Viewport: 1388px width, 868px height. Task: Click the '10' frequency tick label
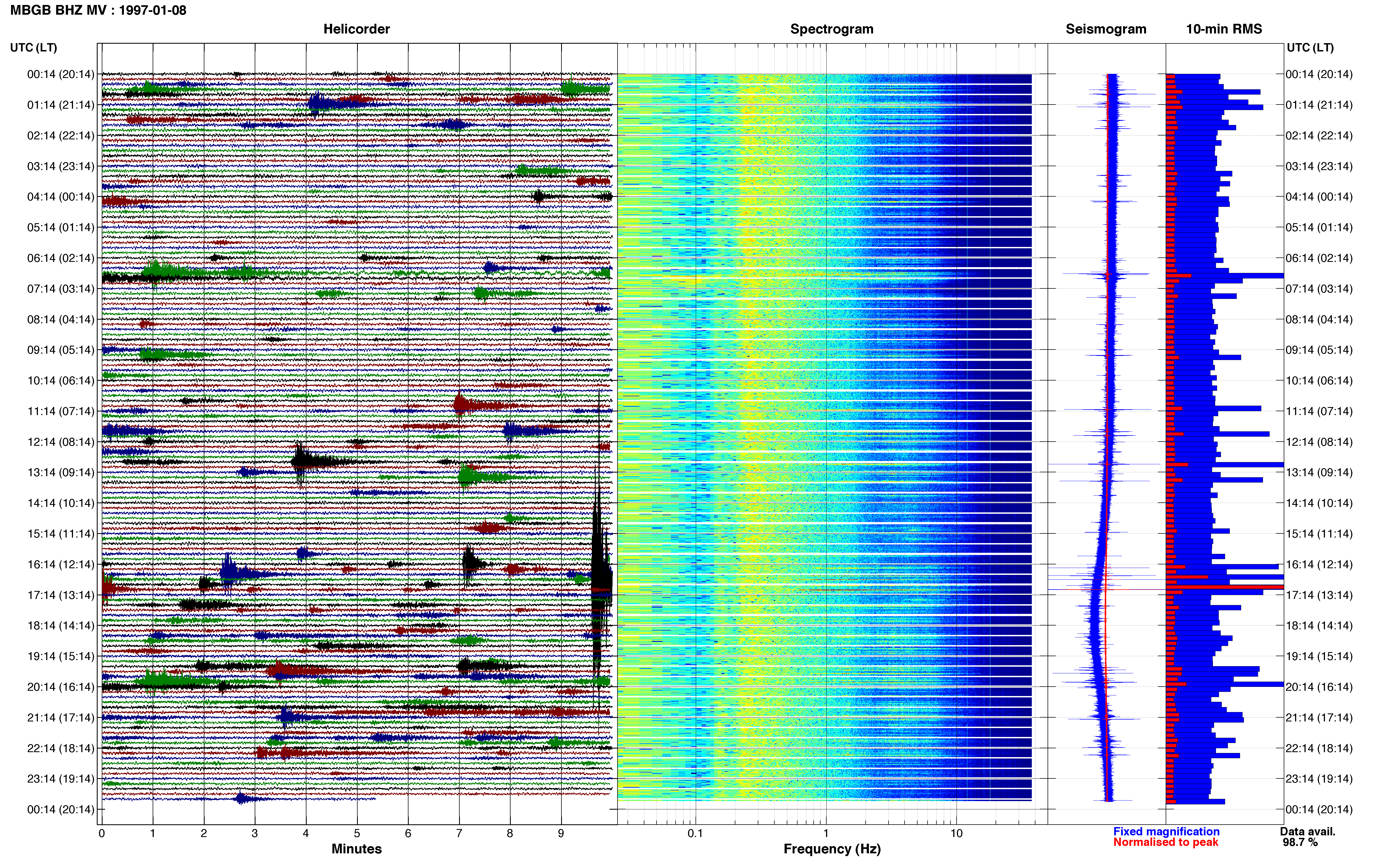point(956,833)
